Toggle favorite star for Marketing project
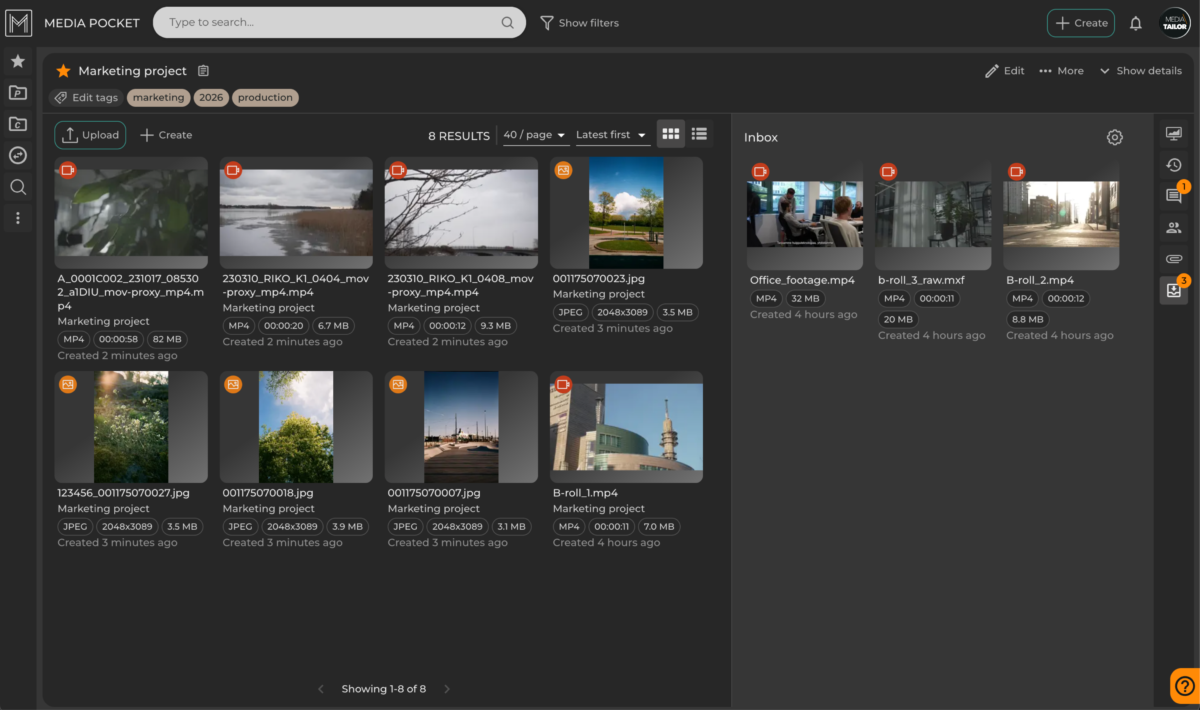The image size is (1200, 710). (x=63, y=71)
